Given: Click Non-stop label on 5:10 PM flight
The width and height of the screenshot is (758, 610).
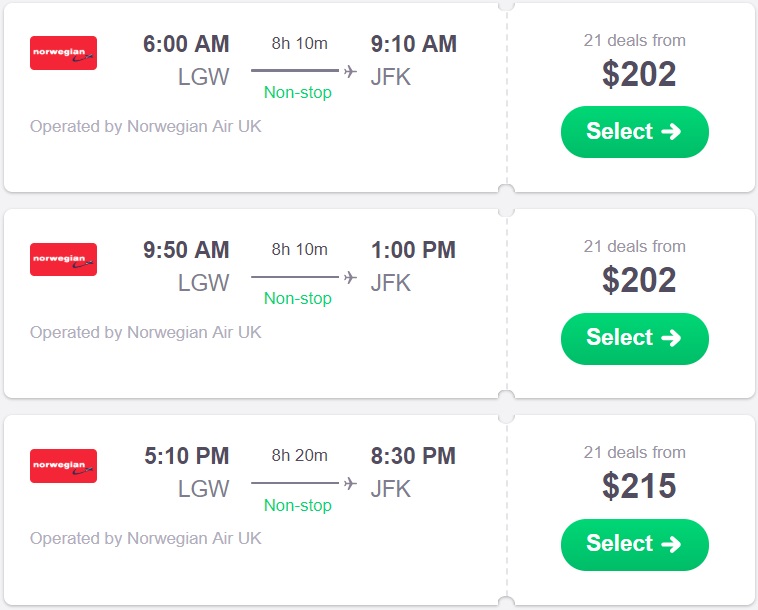Looking at the screenshot, I should point(297,505).
